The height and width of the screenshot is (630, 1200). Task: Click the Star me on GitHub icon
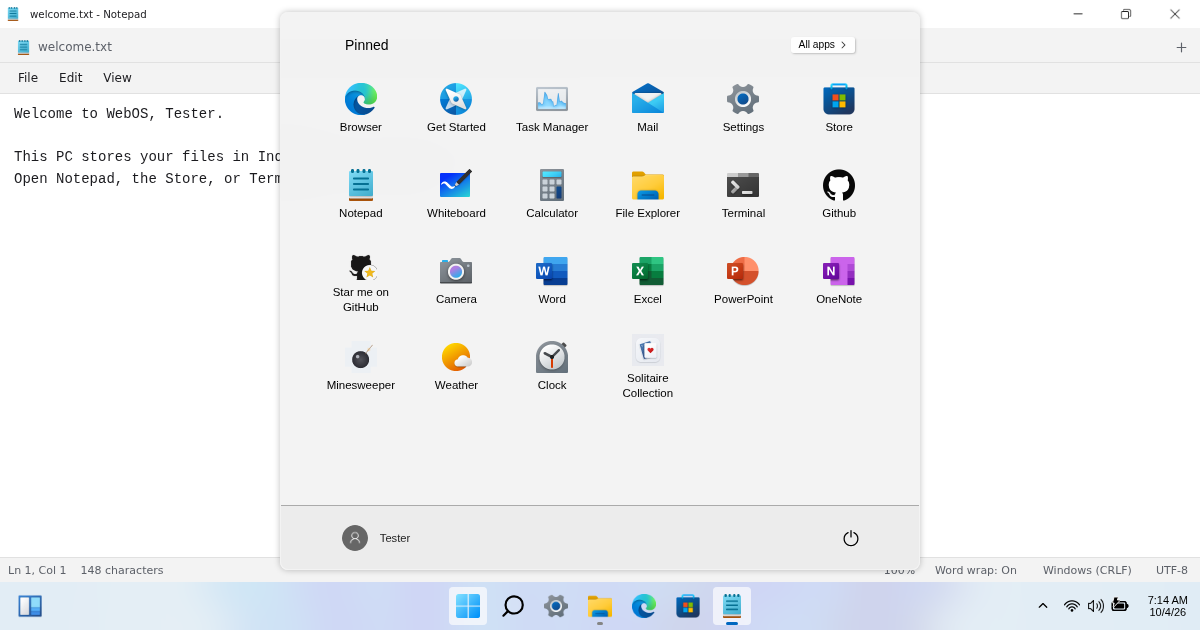361,283
